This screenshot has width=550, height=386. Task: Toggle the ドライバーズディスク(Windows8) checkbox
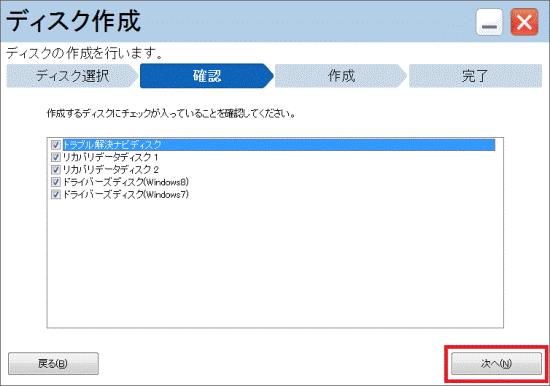coord(56,182)
